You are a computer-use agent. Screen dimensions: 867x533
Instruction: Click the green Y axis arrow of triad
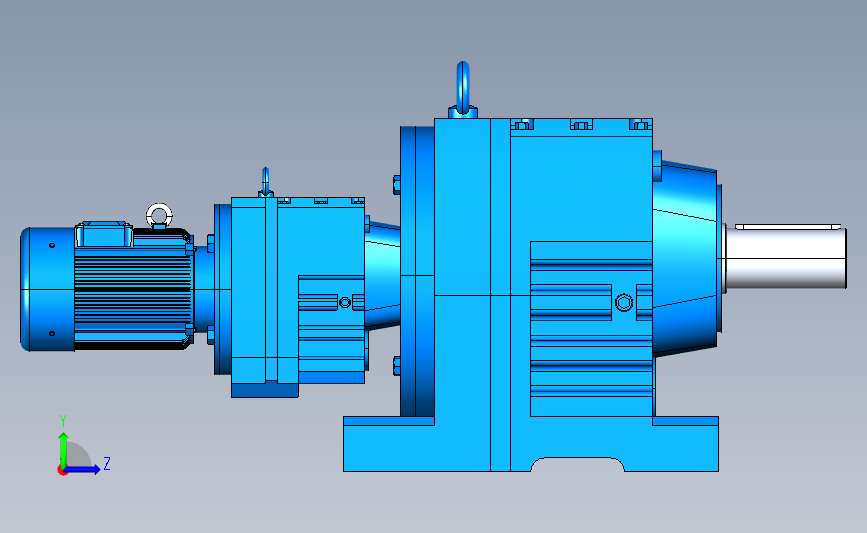click(x=64, y=449)
